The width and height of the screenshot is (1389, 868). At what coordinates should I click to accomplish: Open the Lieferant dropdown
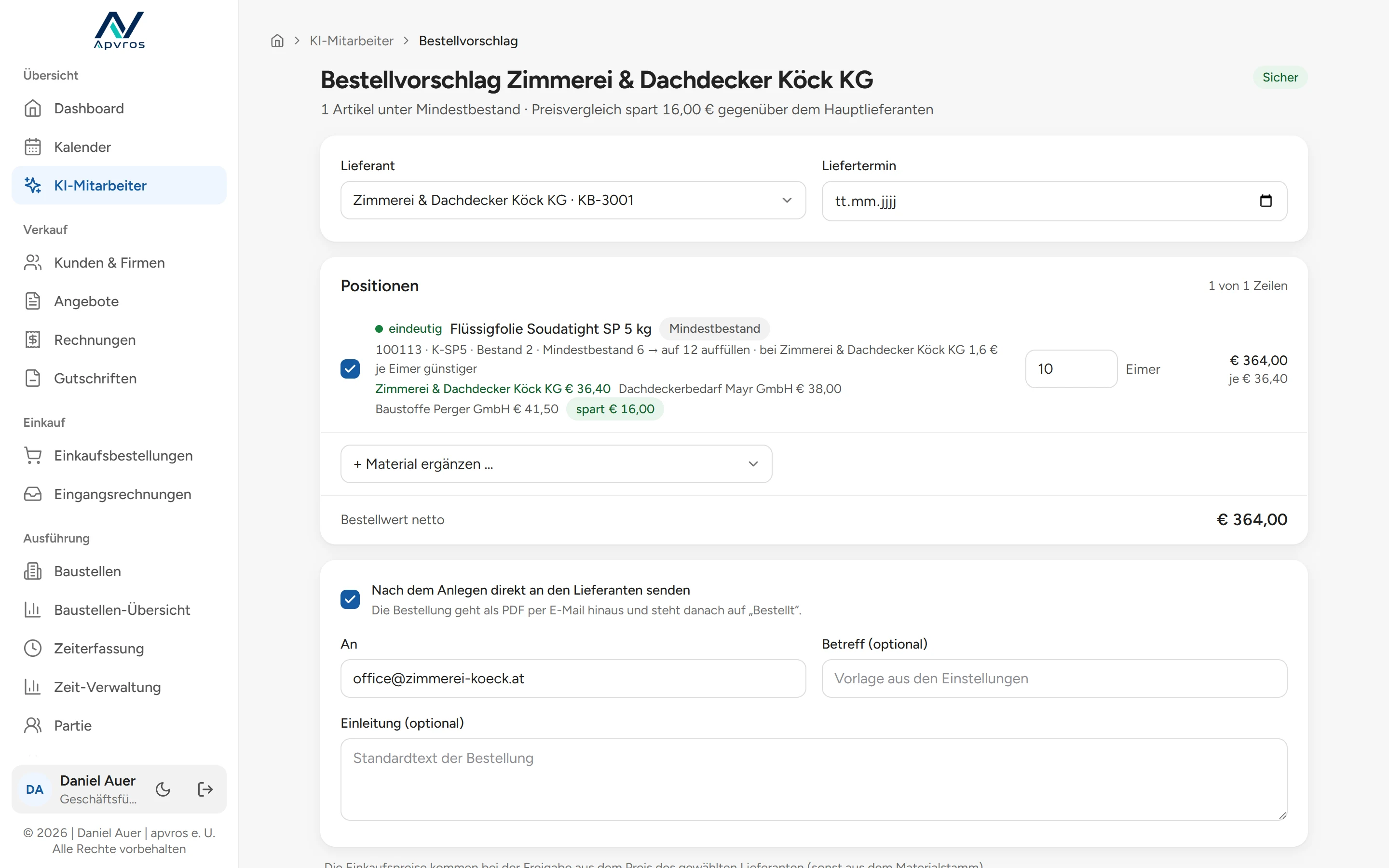pos(573,200)
